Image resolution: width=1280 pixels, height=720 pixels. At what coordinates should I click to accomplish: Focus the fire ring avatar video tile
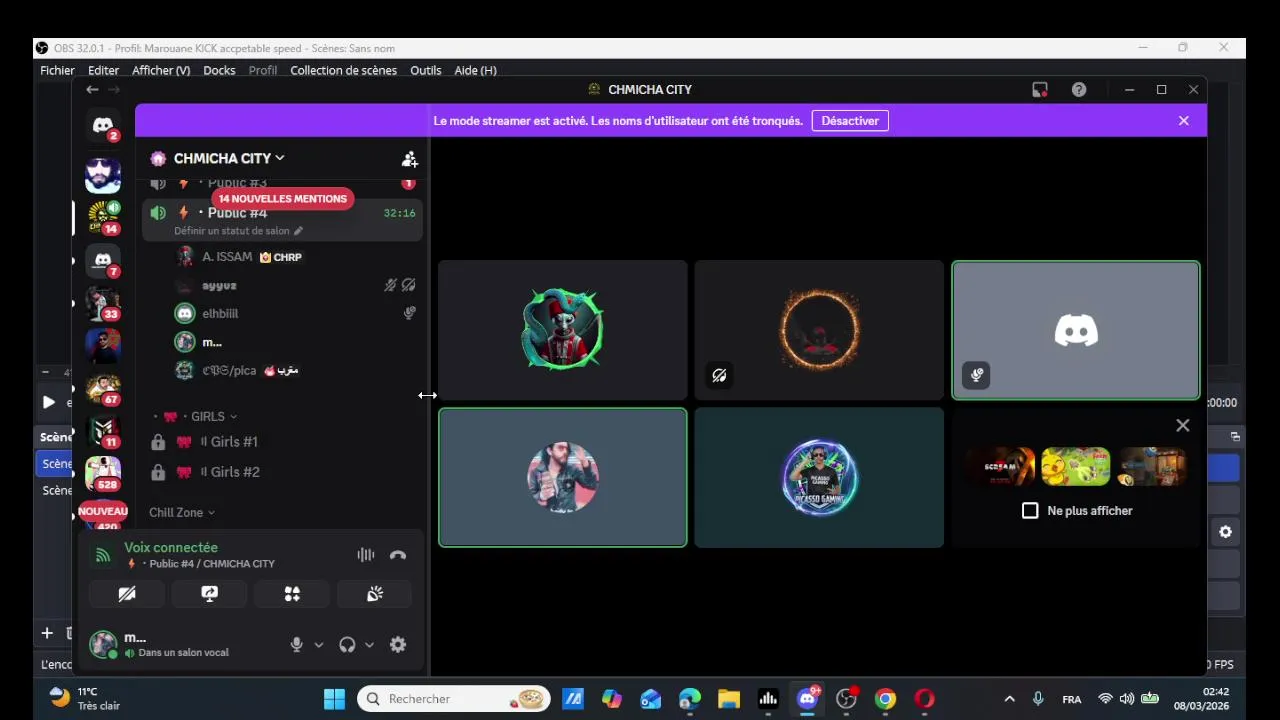pos(819,330)
